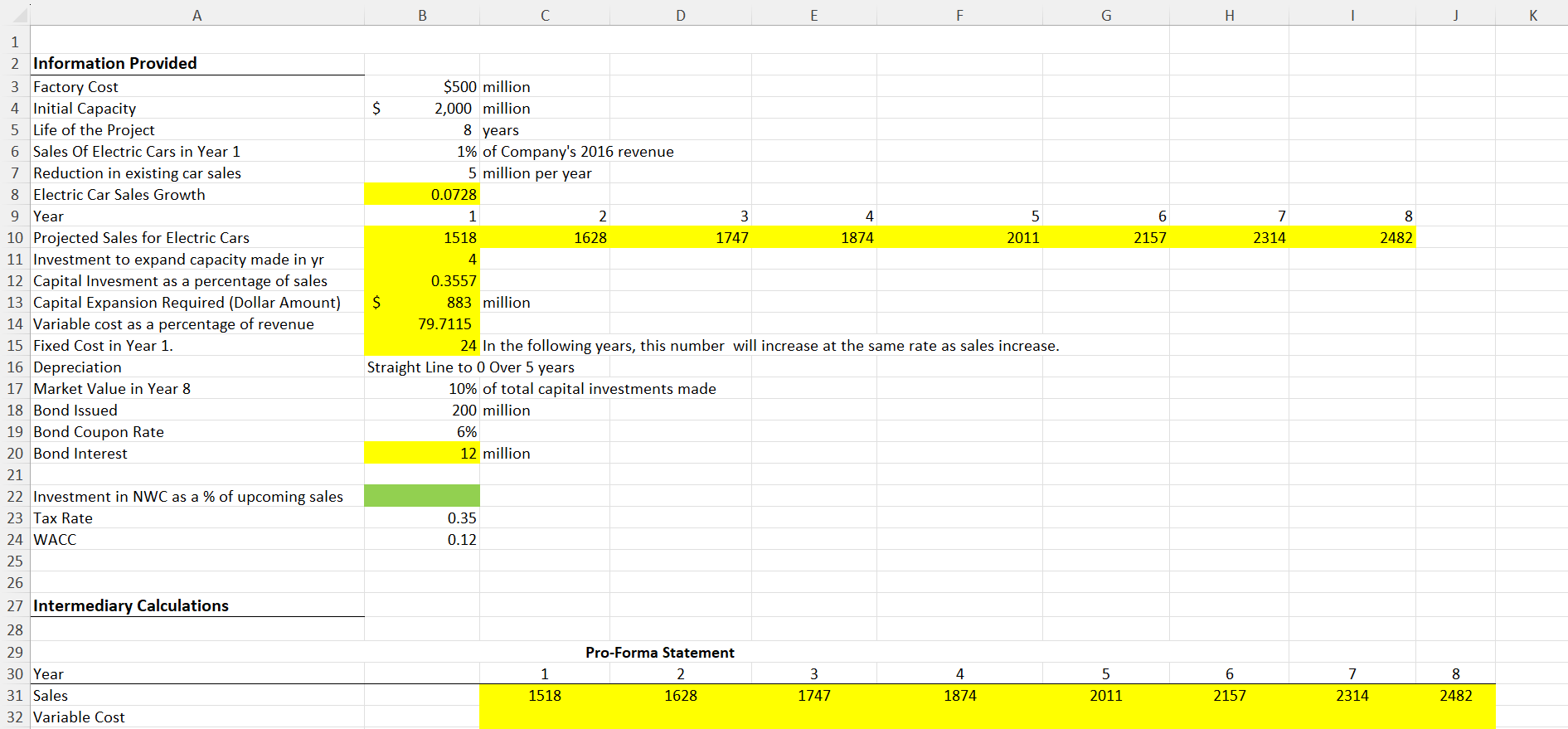The width and height of the screenshot is (1568, 729).
Task: Click the fixed cost value 24
Action: coord(422,345)
